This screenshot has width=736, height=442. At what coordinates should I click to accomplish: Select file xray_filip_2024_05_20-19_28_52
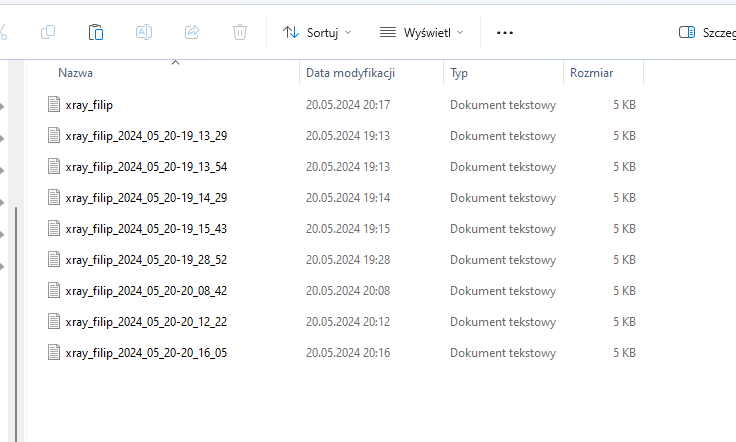[146, 260]
